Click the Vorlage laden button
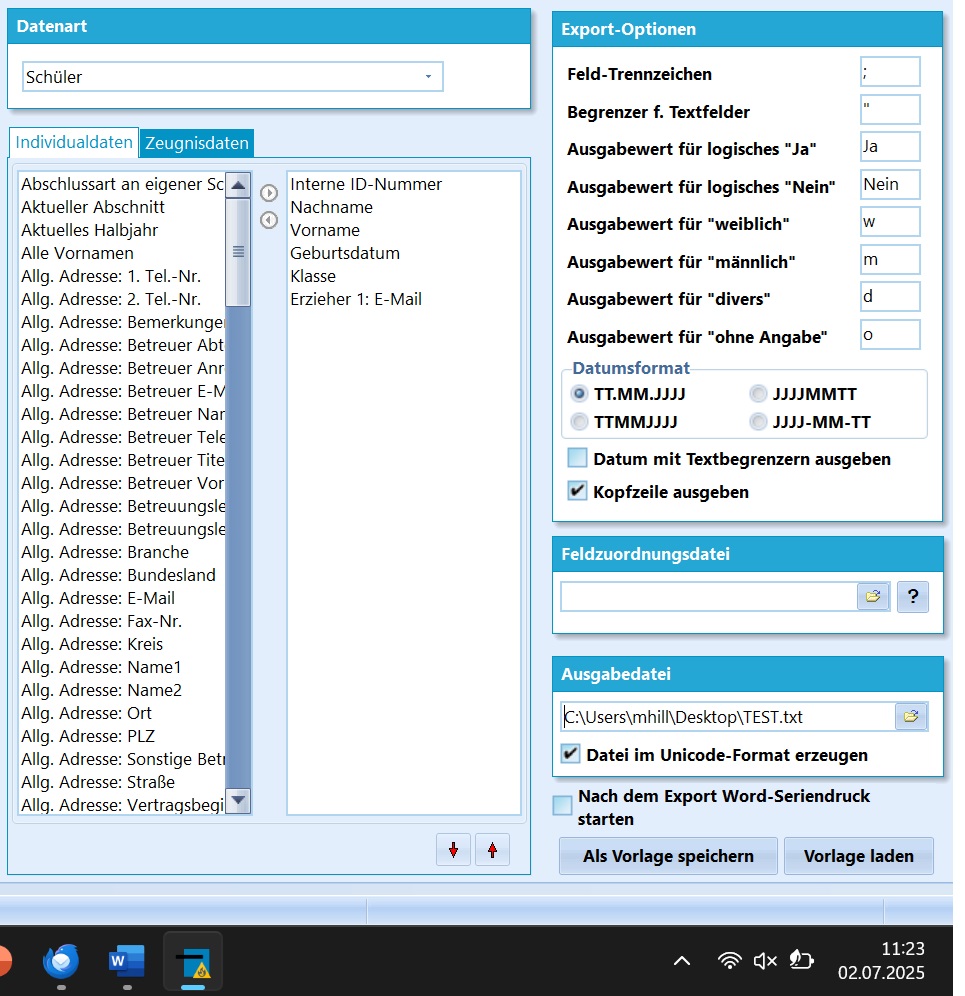965x996 pixels. [x=858, y=857]
